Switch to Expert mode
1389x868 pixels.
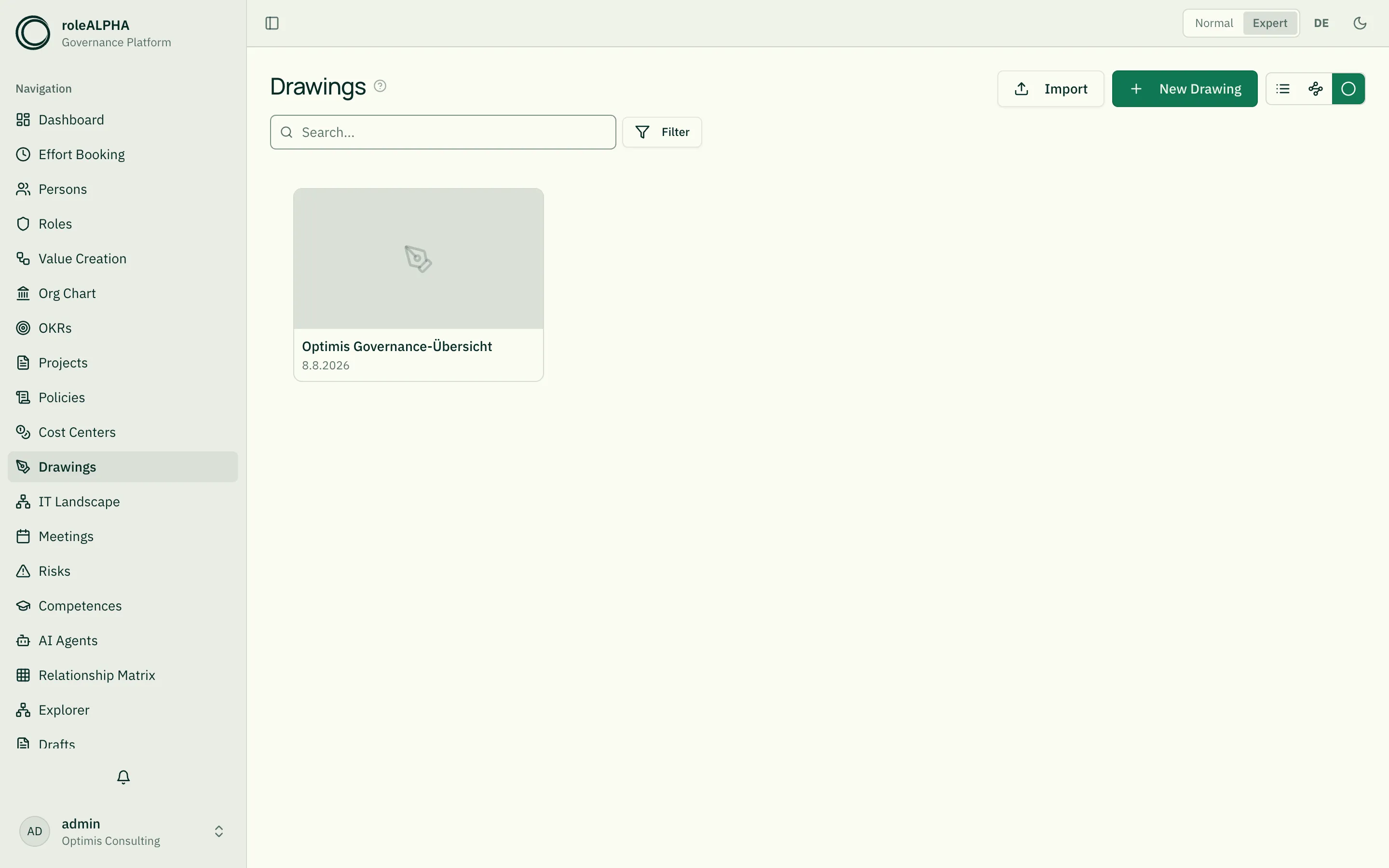coord(1269,23)
